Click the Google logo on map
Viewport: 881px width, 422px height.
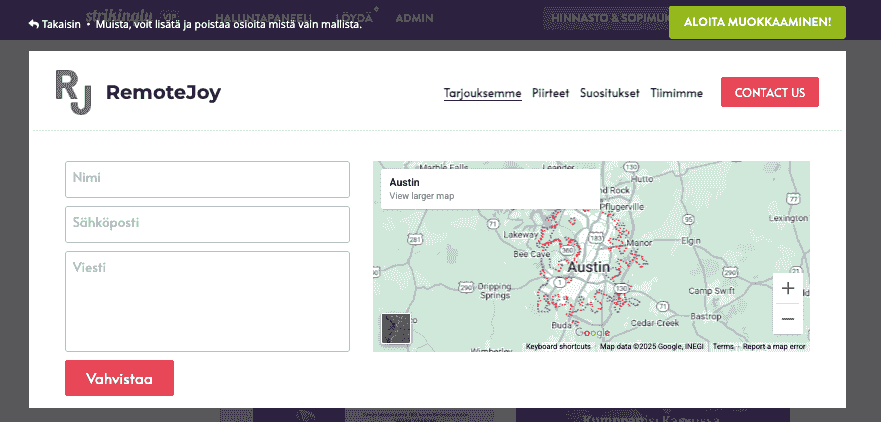(592, 333)
